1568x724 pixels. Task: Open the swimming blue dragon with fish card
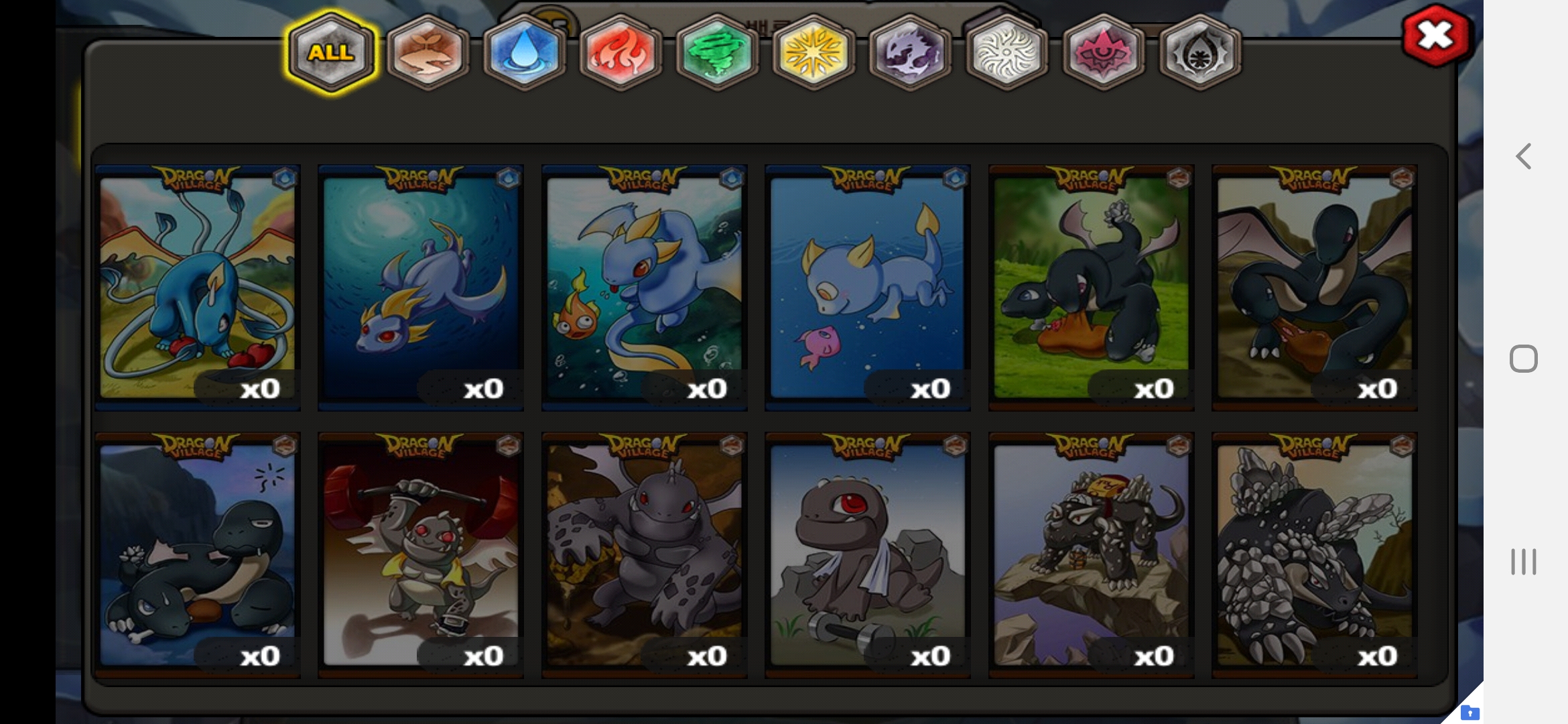(868, 288)
